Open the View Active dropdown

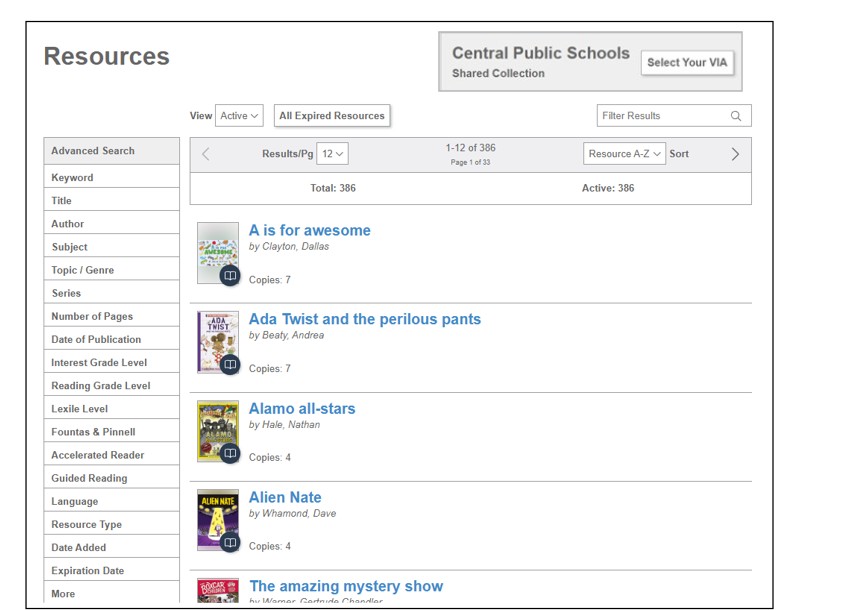(x=239, y=115)
